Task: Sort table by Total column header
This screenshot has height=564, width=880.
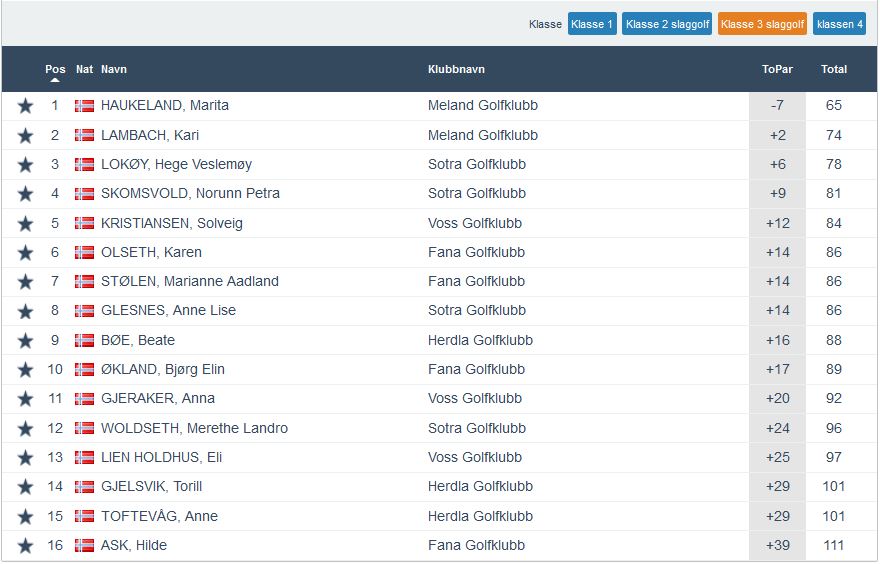Action: coord(833,69)
